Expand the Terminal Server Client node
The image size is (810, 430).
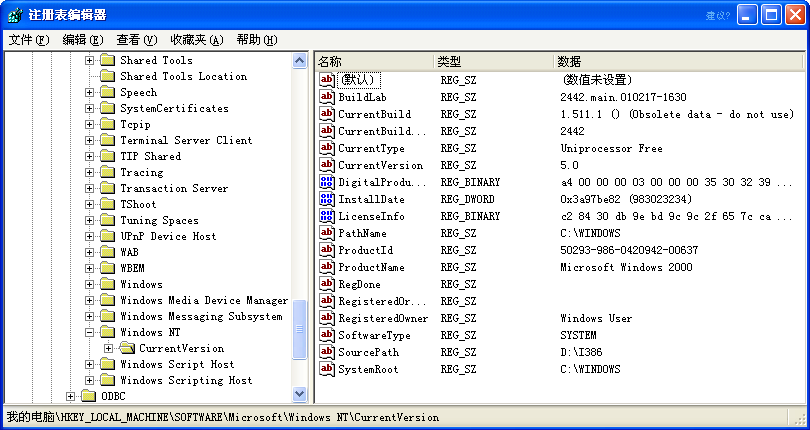pyautogui.click(x=89, y=141)
